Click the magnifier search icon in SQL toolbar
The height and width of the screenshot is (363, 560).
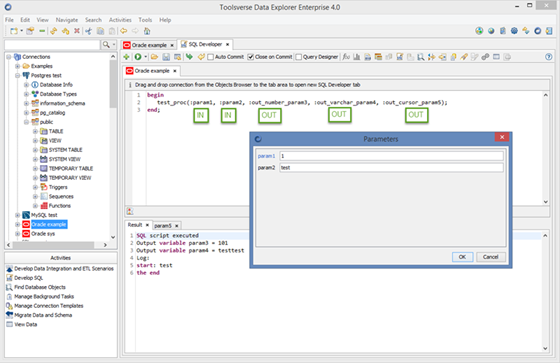tap(421, 57)
